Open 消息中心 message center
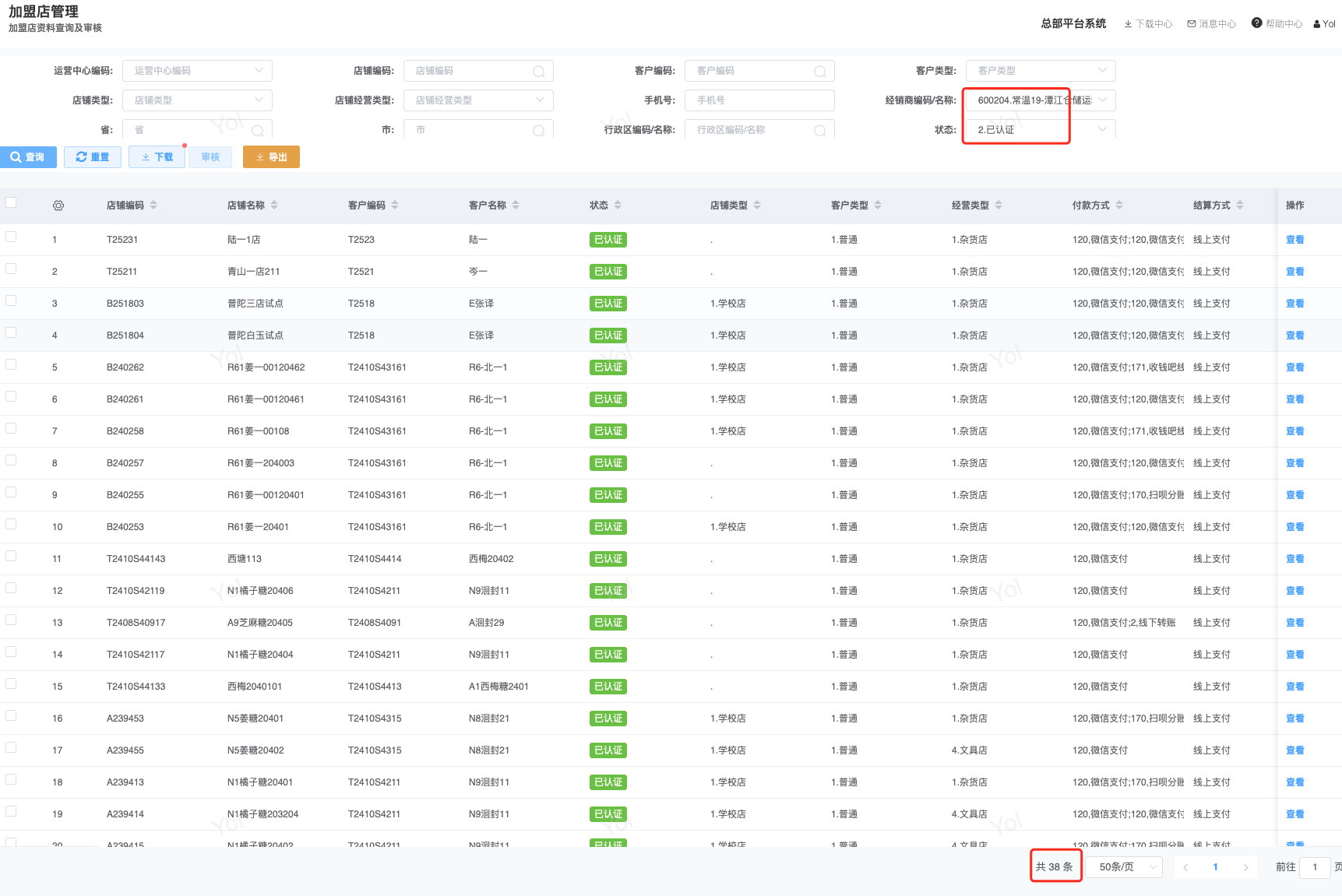The image size is (1342, 896). [x=1211, y=24]
